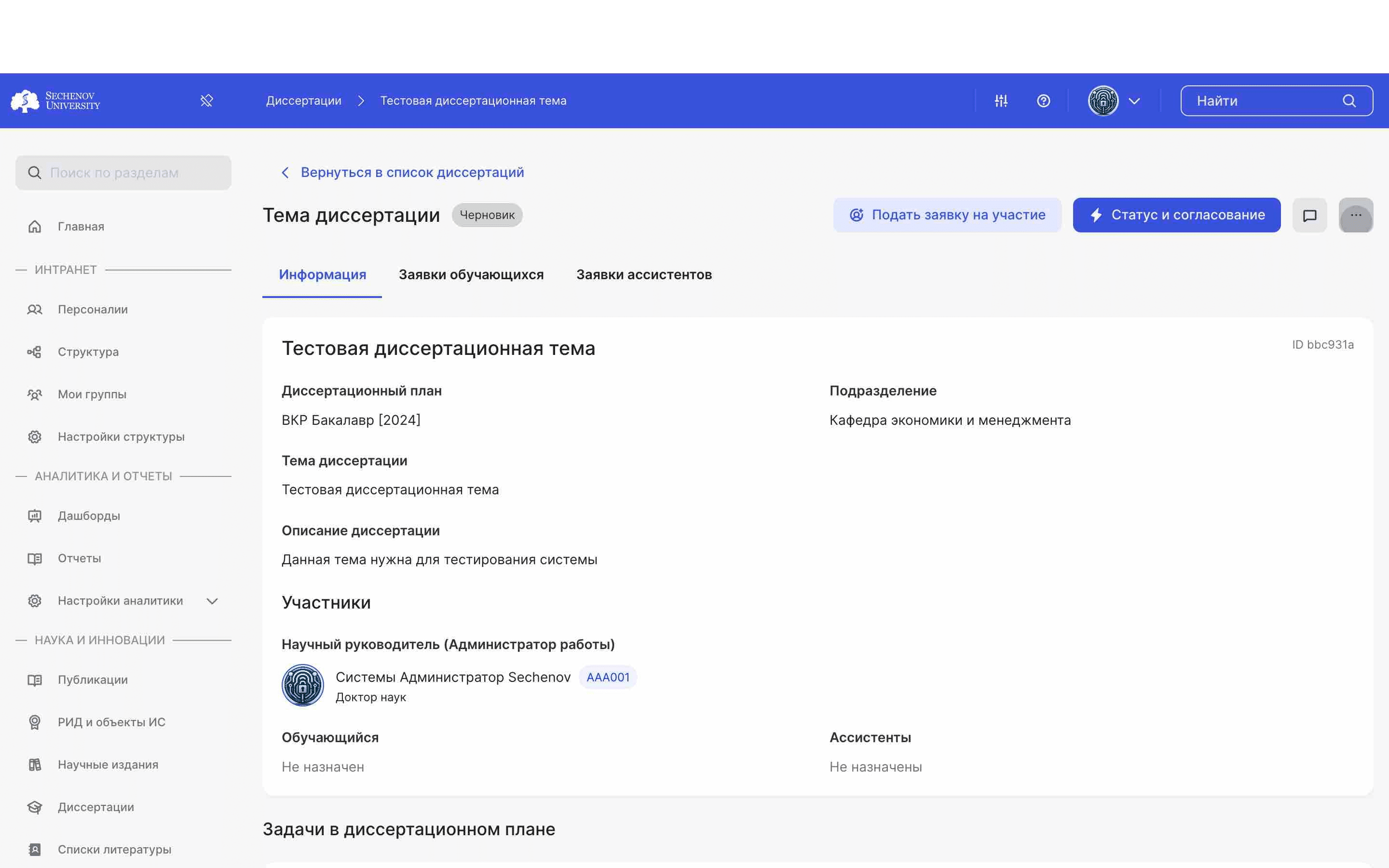This screenshot has width=1389, height=868.
Task: Click the user profile avatar icon
Action: tap(1102, 100)
